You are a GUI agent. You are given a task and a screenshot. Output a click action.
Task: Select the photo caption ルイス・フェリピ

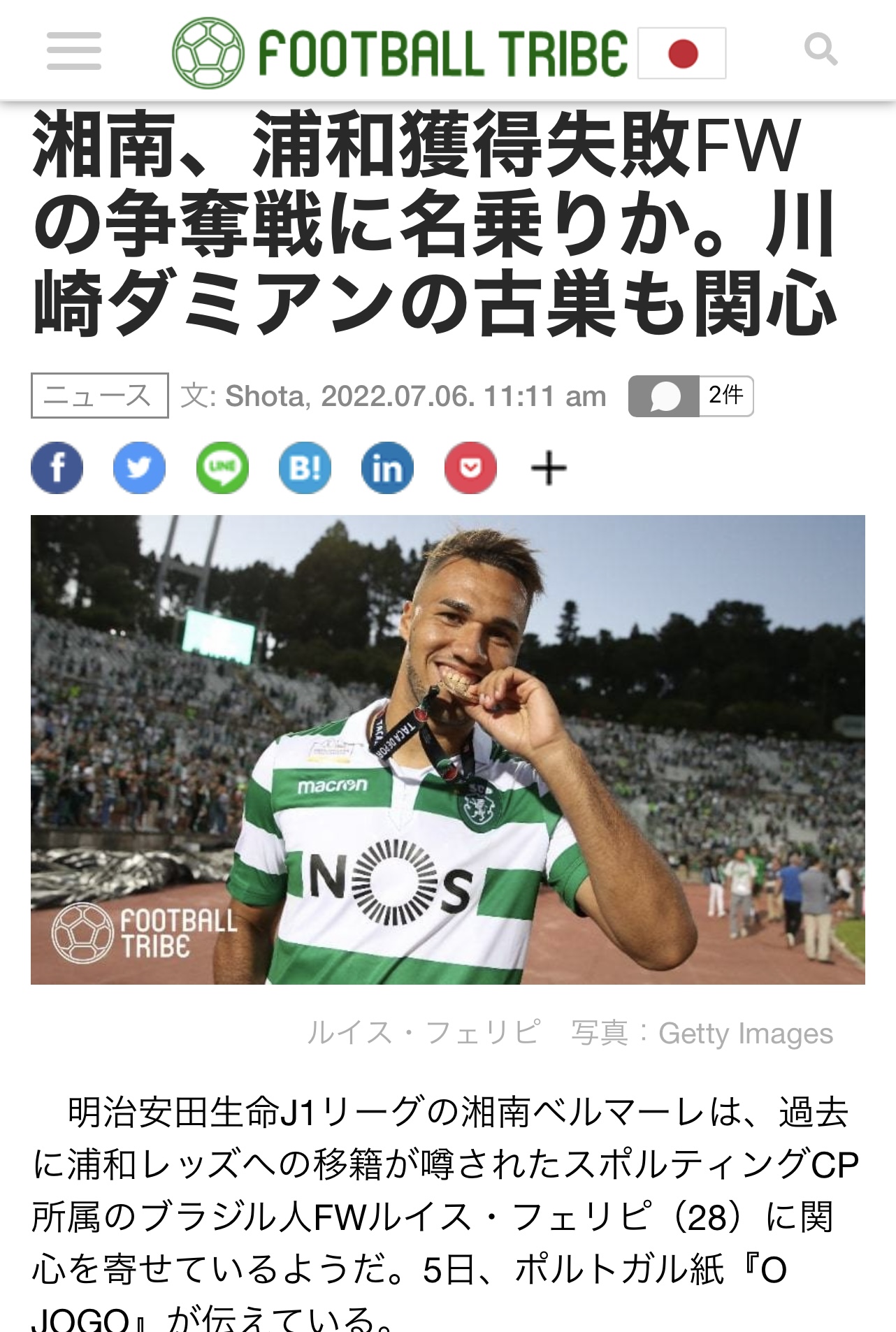tap(424, 1032)
